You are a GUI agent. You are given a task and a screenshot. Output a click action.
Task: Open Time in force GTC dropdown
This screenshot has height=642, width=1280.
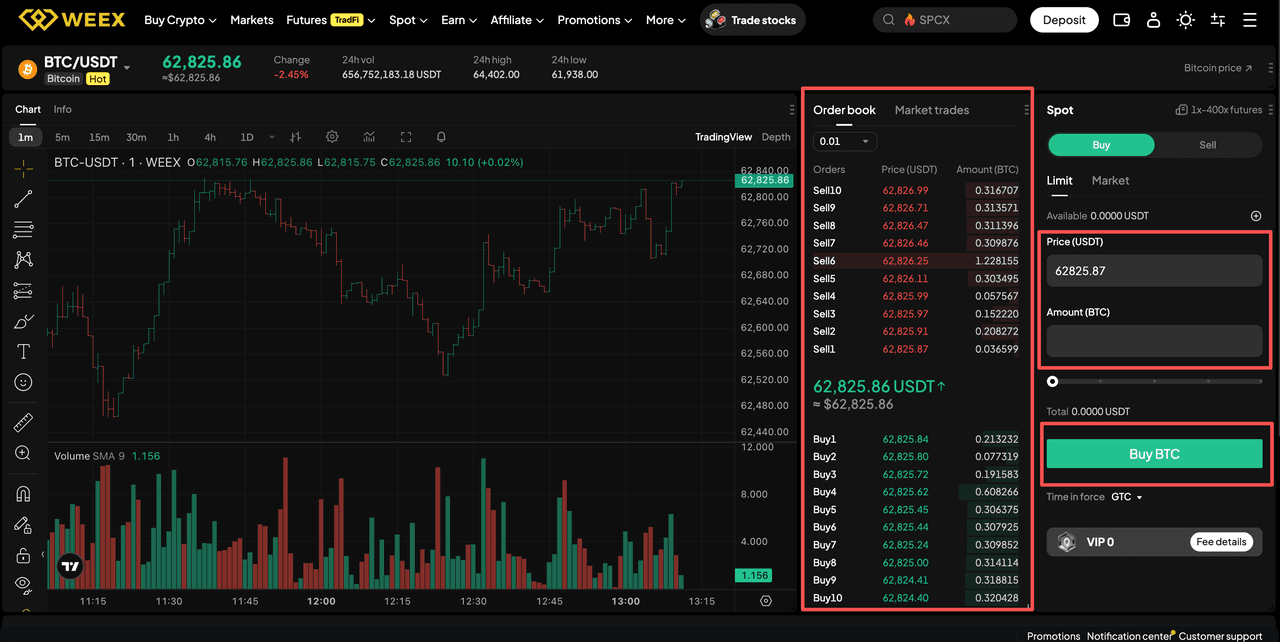(x=1127, y=497)
